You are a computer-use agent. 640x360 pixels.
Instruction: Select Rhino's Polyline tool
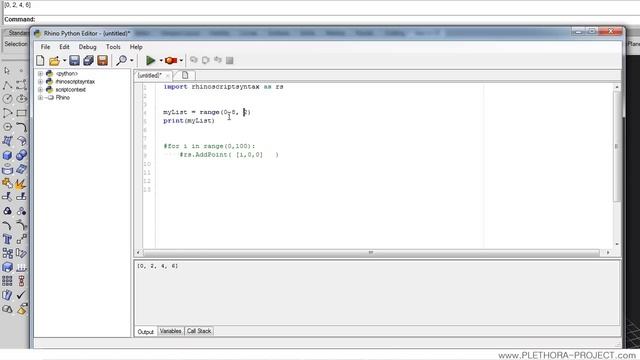[x=7, y=85]
